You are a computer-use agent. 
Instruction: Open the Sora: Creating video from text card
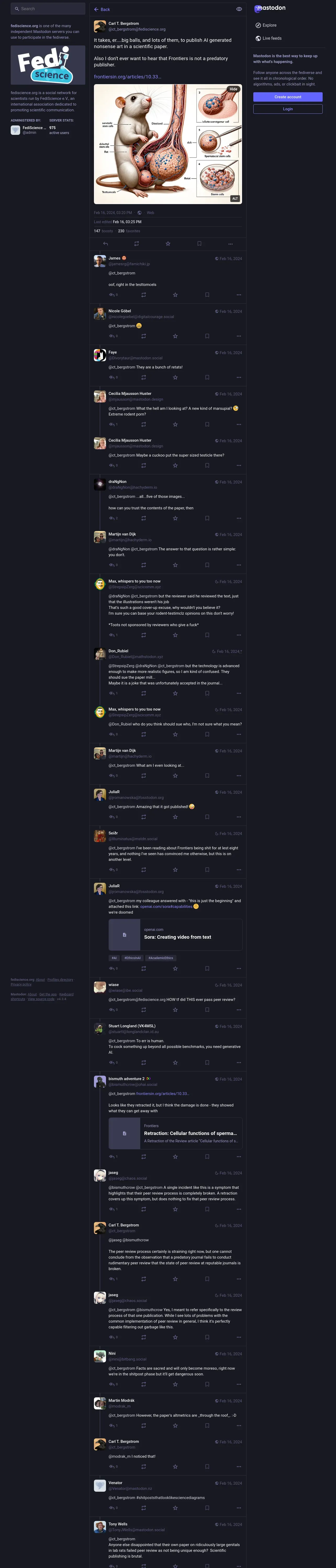point(175,934)
